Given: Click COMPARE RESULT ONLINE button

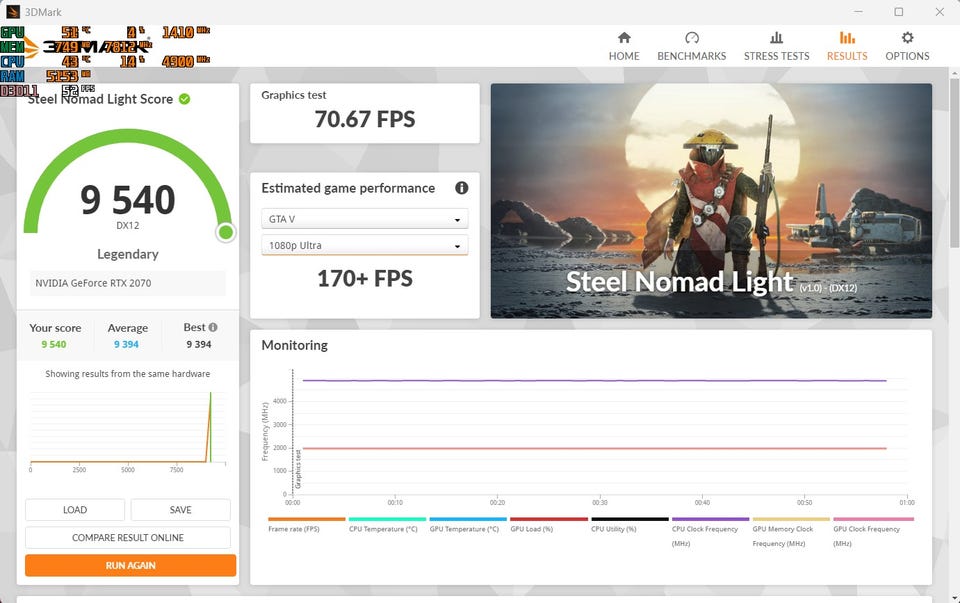Looking at the screenshot, I should (128, 537).
